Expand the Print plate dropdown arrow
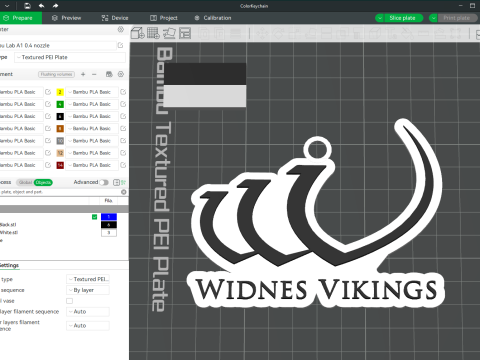 click(x=433, y=18)
